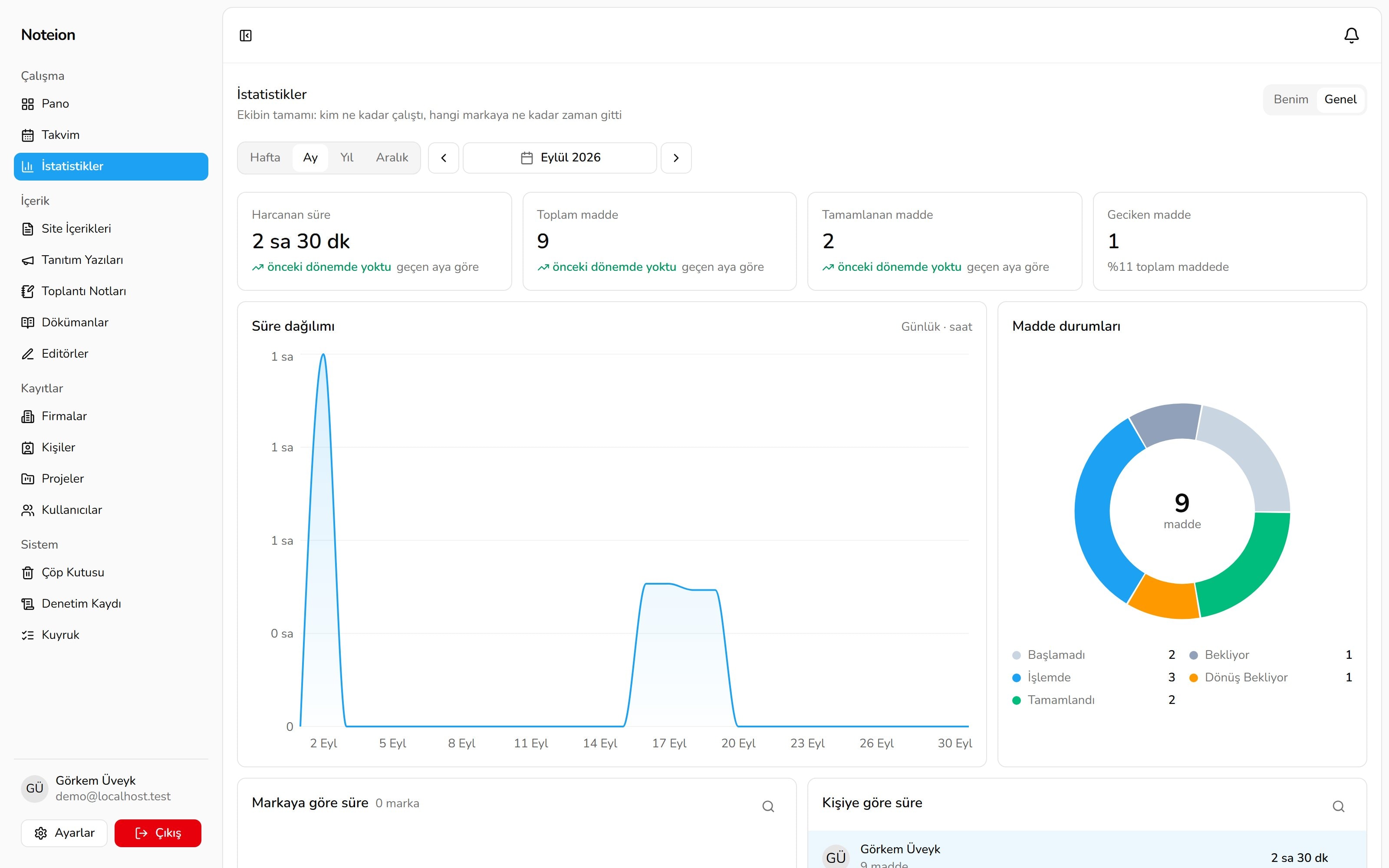This screenshot has height=868, width=1389.
Task: Click the Toplantı Notları notebook icon
Action: 27,292
